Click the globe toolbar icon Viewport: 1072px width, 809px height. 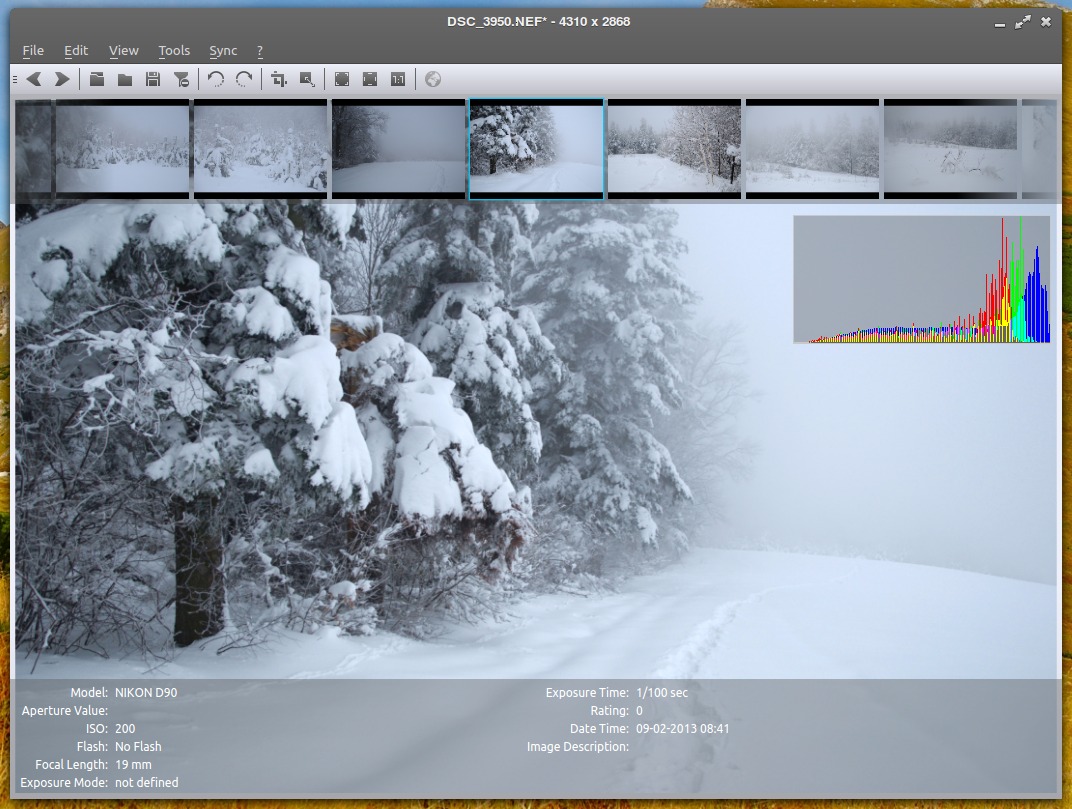(433, 79)
